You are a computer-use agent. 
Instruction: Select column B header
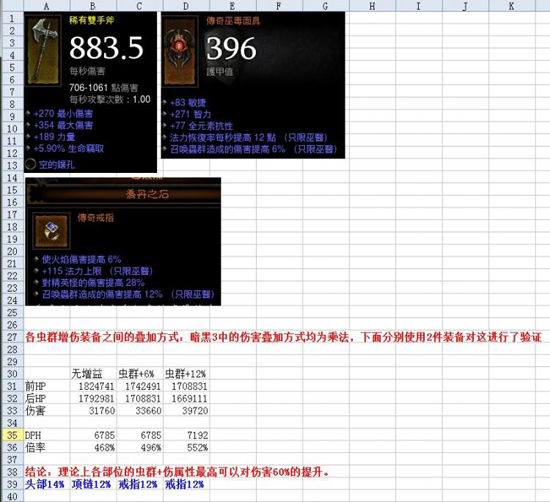(x=93, y=6)
